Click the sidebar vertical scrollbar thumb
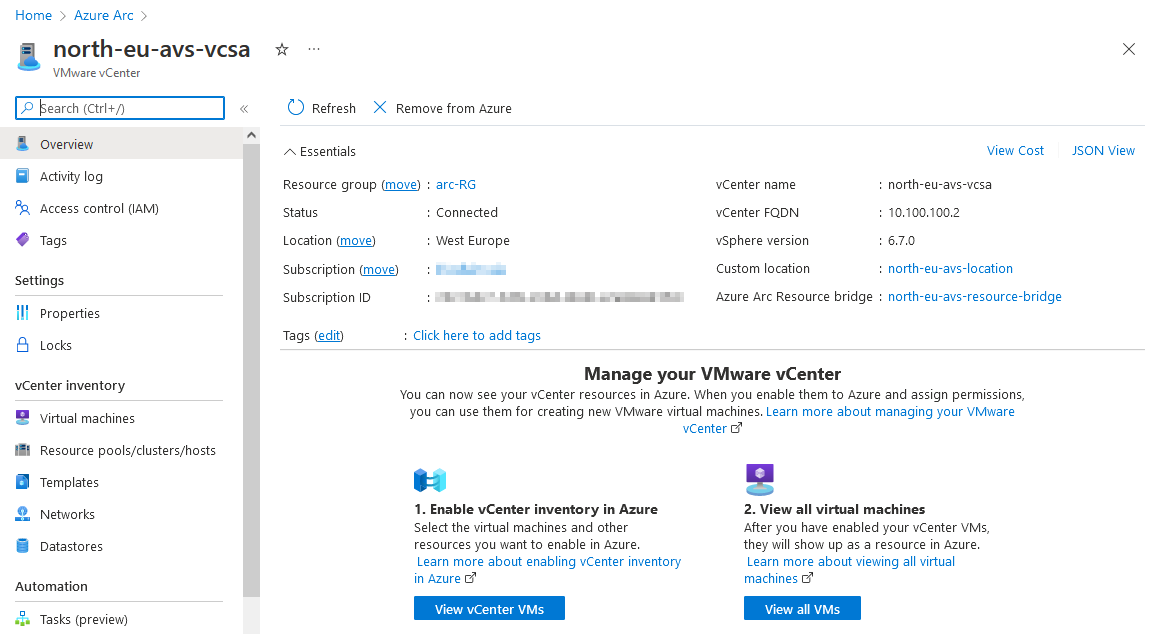The image size is (1160, 634). pos(252,370)
